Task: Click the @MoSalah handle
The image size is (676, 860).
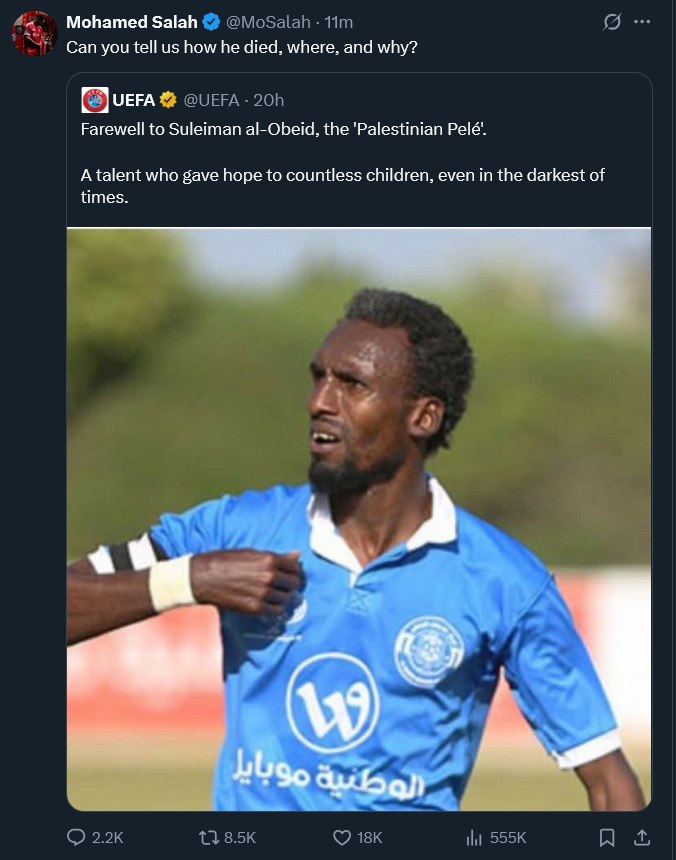Action: click(268, 22)
